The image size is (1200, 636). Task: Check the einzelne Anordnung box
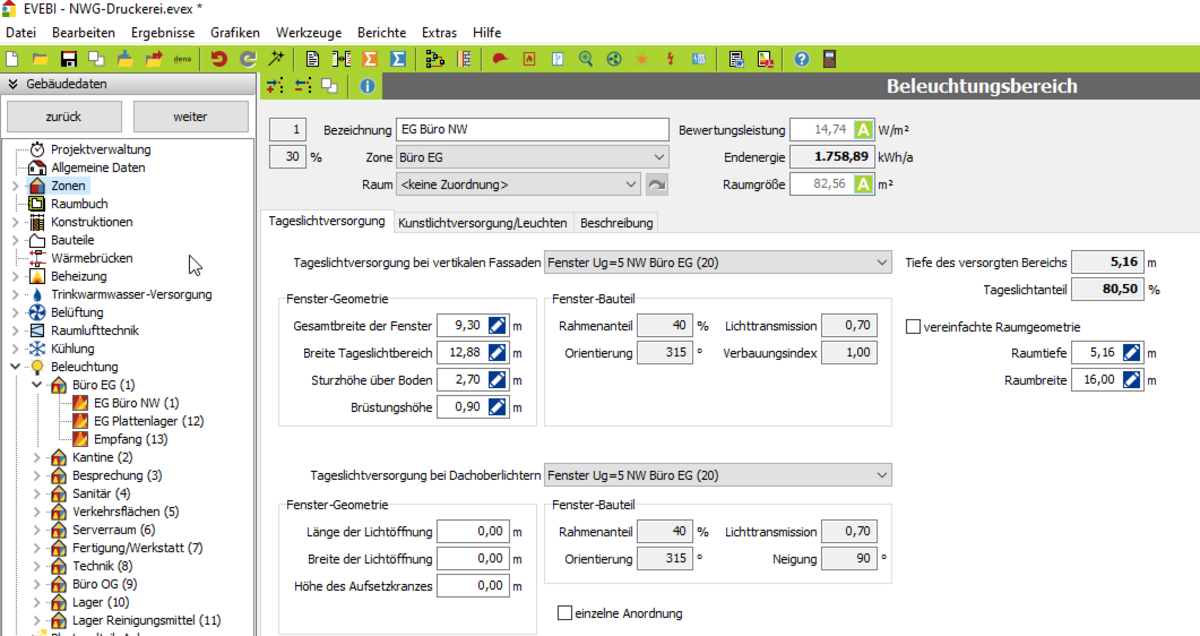click(565, 613)
